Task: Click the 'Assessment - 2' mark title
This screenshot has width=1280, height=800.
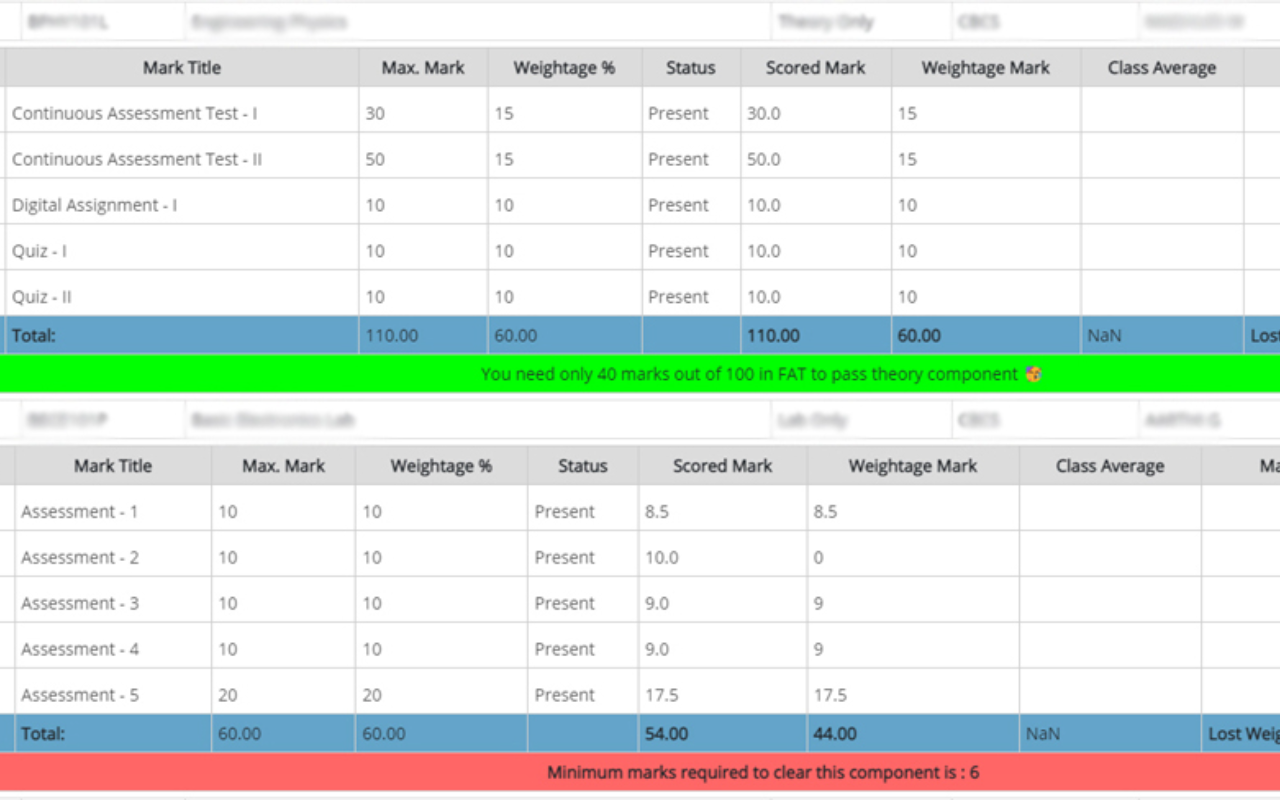Action: tap(80, 558)
